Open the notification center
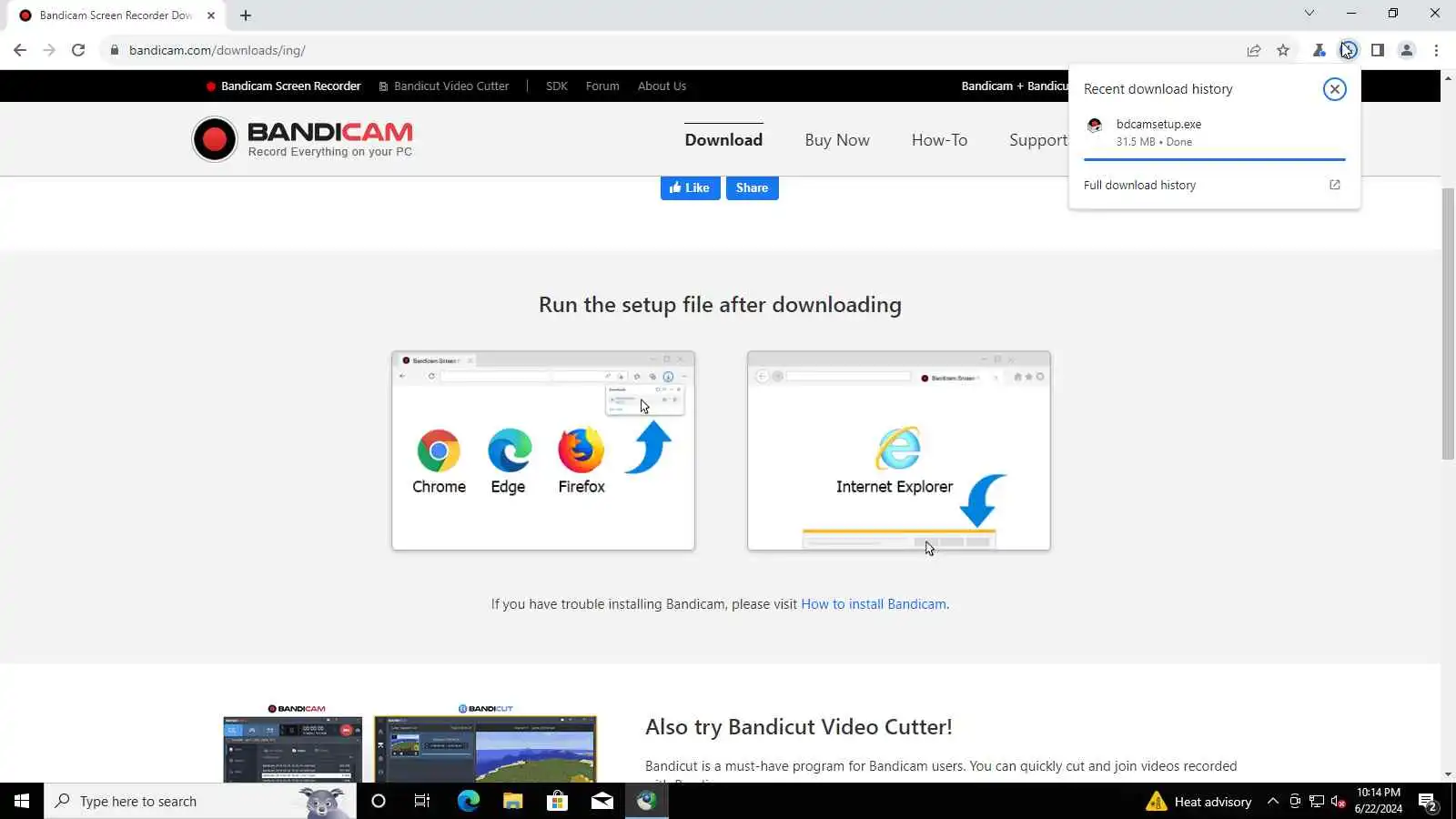Image resolution: width=1456 pixels, height=819 pixels. pyautogui.click(x=1428, y=801)
